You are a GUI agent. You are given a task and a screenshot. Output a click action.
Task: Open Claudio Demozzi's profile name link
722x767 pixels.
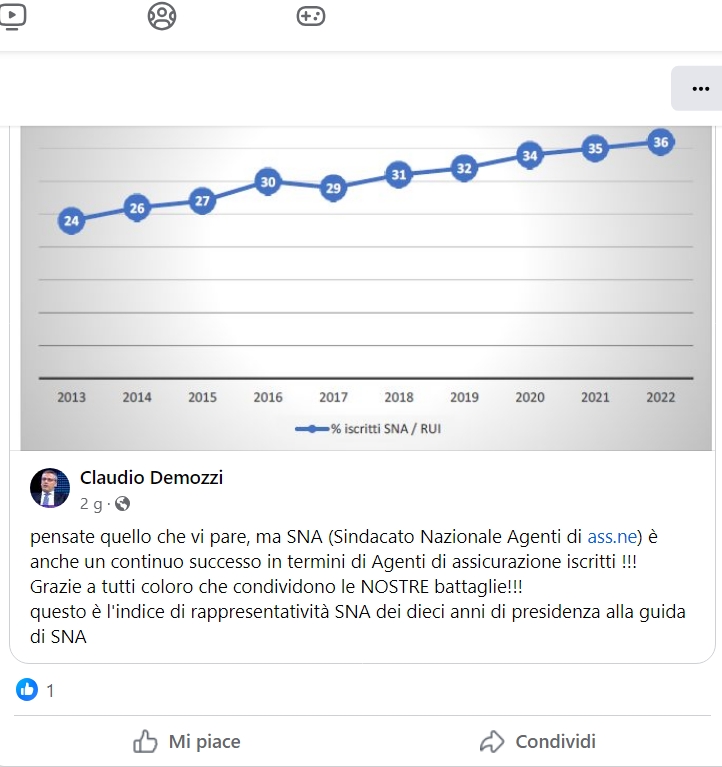tap(151, 477)
